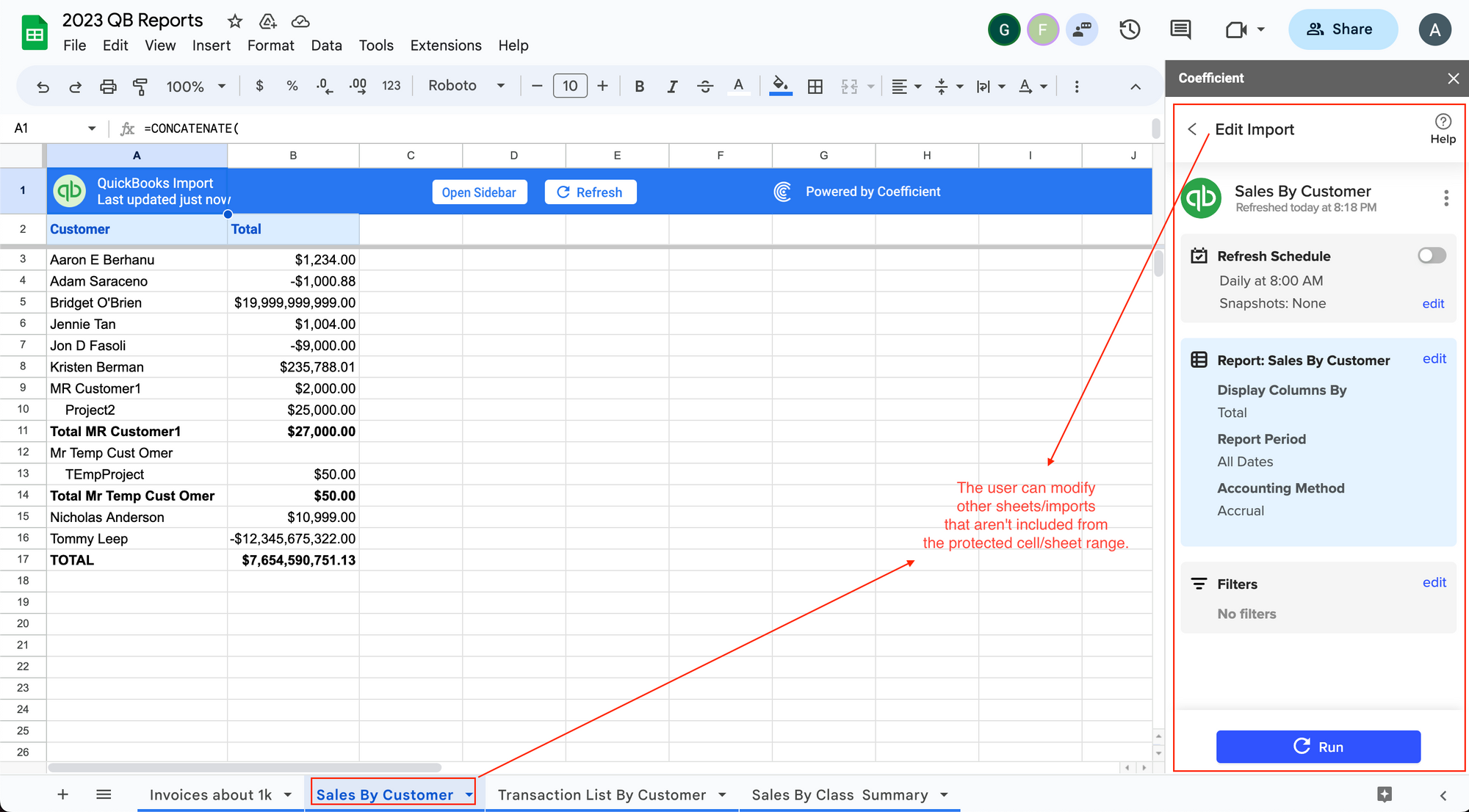The height and width of the screenshot is (812, 1469).
Task: Collapse the toolbar with the caret icon
Action: pos(1136,87)
